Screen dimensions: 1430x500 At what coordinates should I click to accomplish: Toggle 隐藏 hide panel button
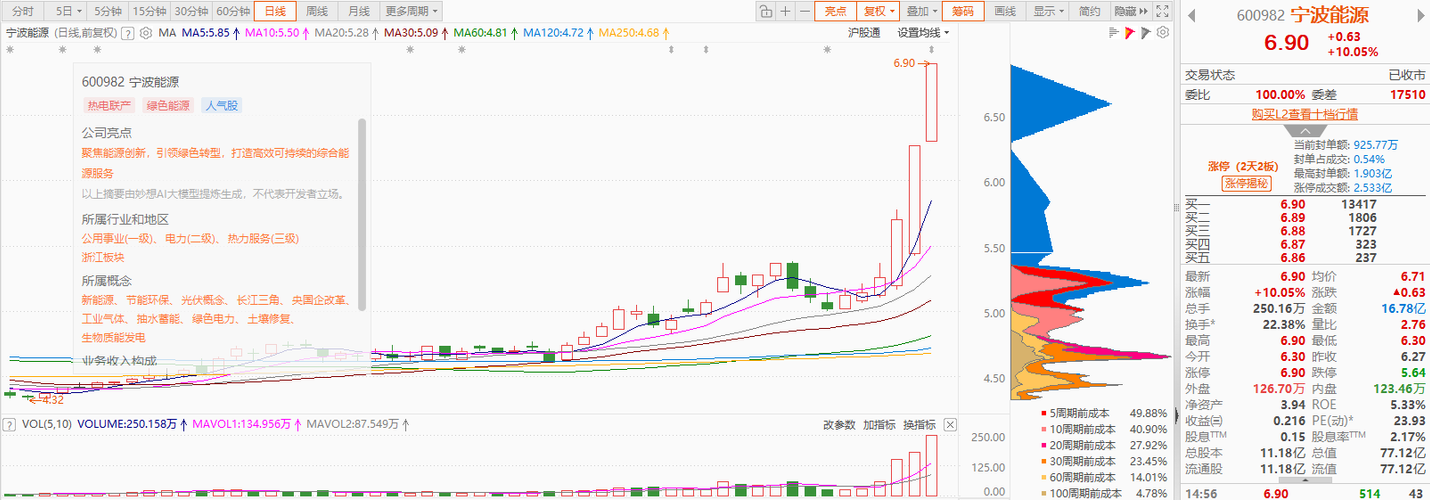tap(1129, 12)
